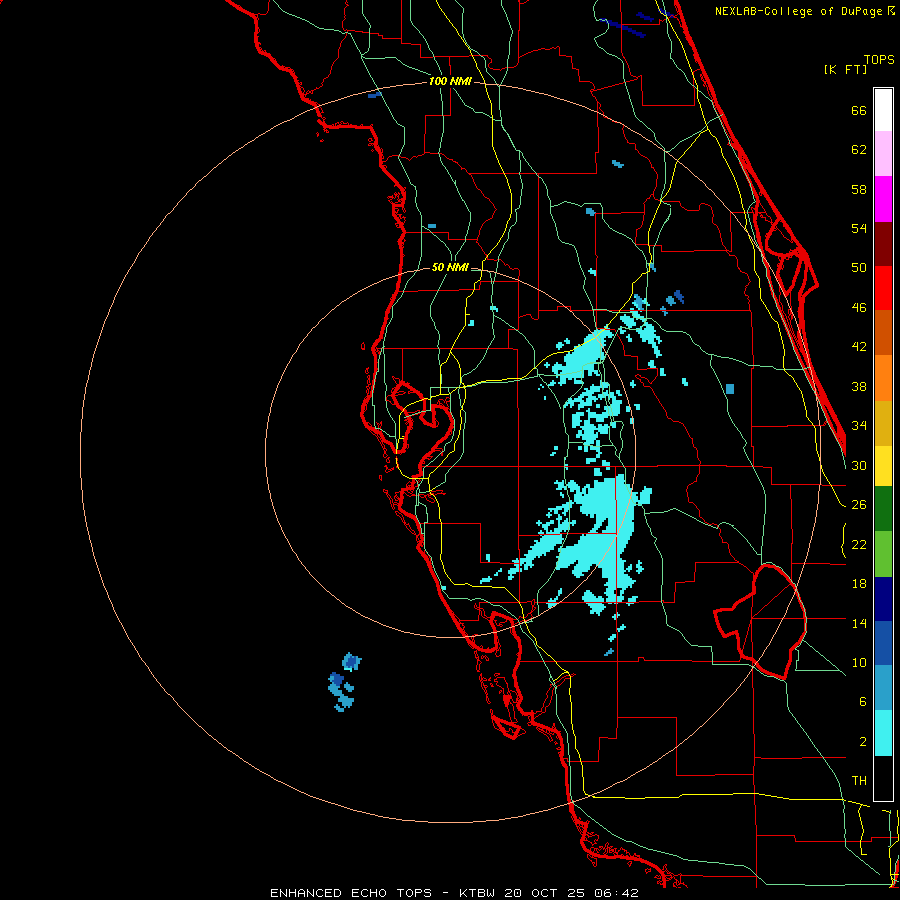Click the blue offshore echo cluster in the Gulf

[x=344, y=682]
